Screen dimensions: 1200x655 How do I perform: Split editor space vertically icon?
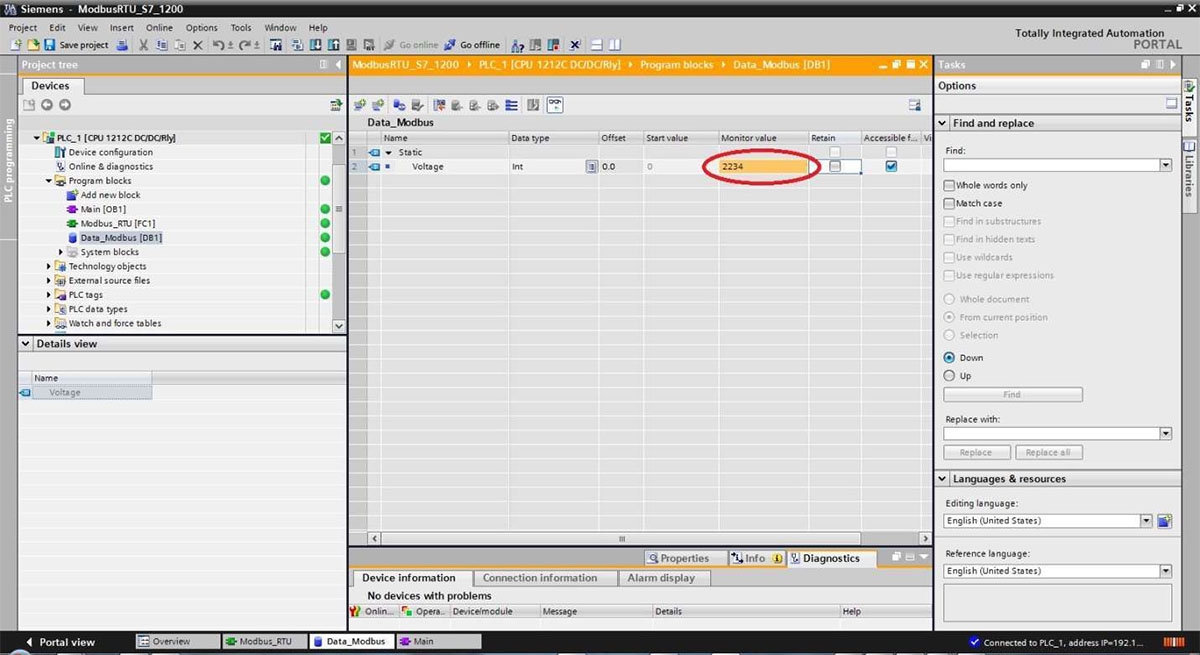coord(615,45)
